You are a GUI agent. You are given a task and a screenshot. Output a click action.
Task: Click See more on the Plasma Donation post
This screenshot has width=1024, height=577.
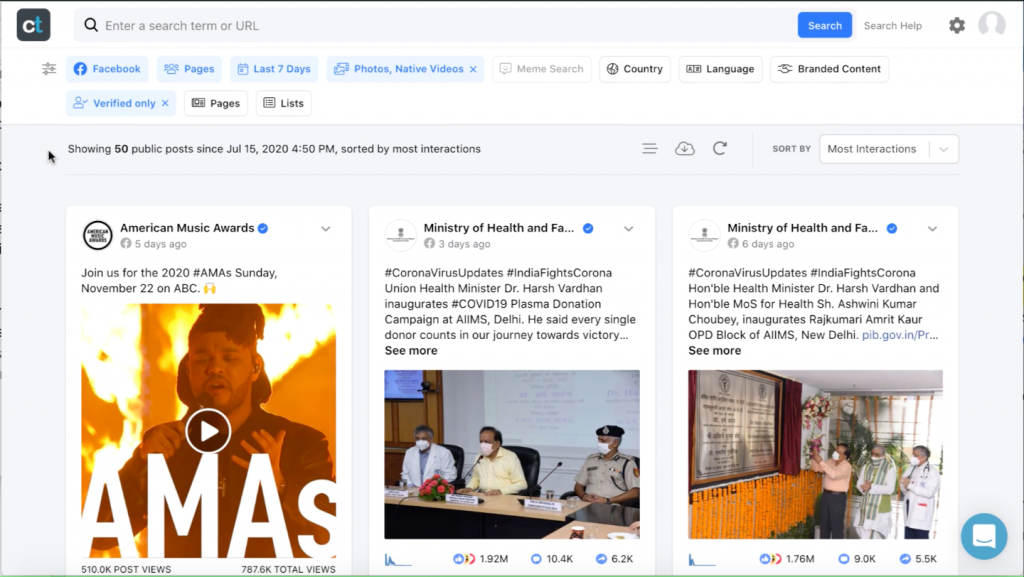411,351
